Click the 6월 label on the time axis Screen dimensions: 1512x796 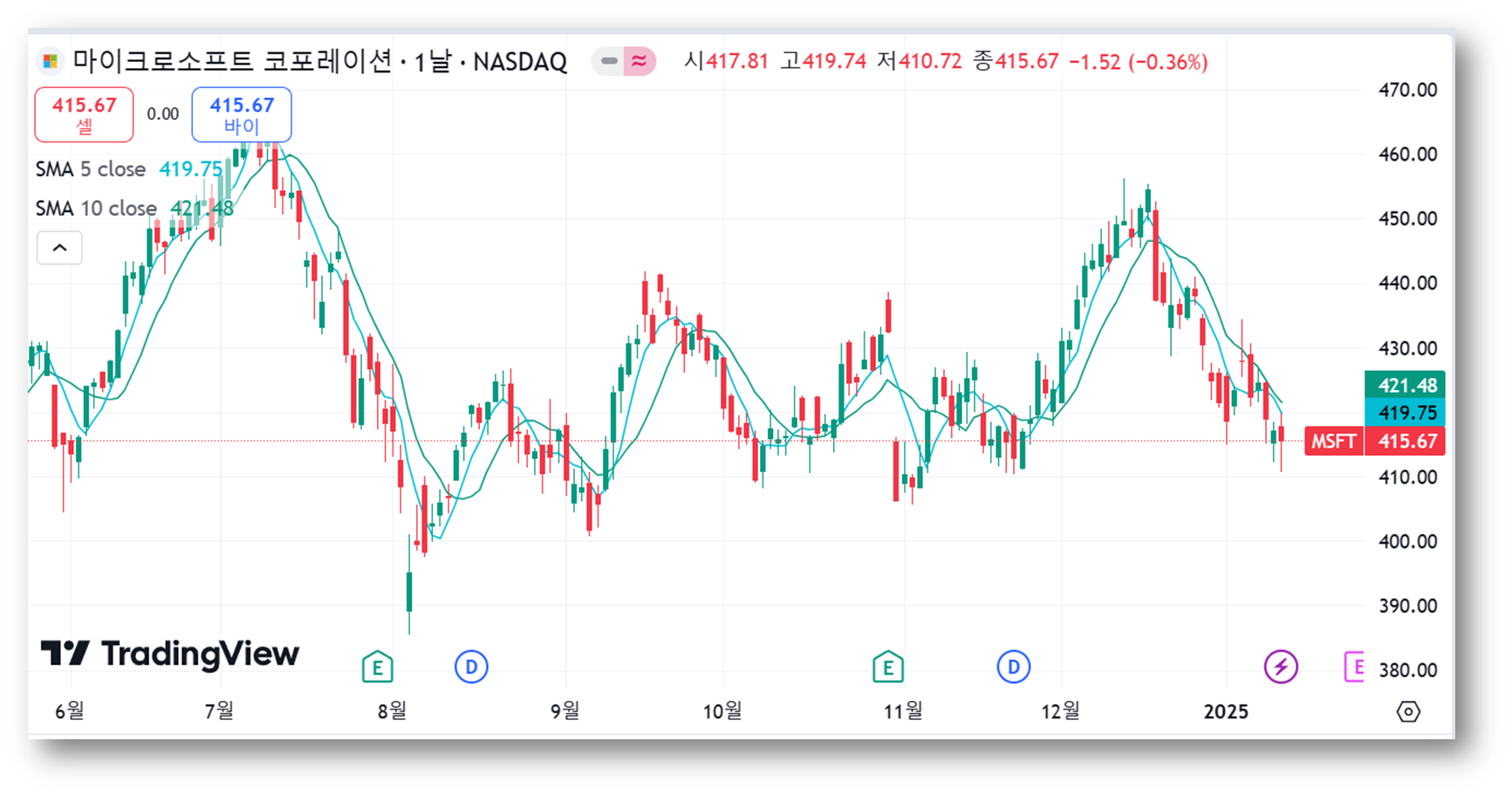(x=70, y=711)
